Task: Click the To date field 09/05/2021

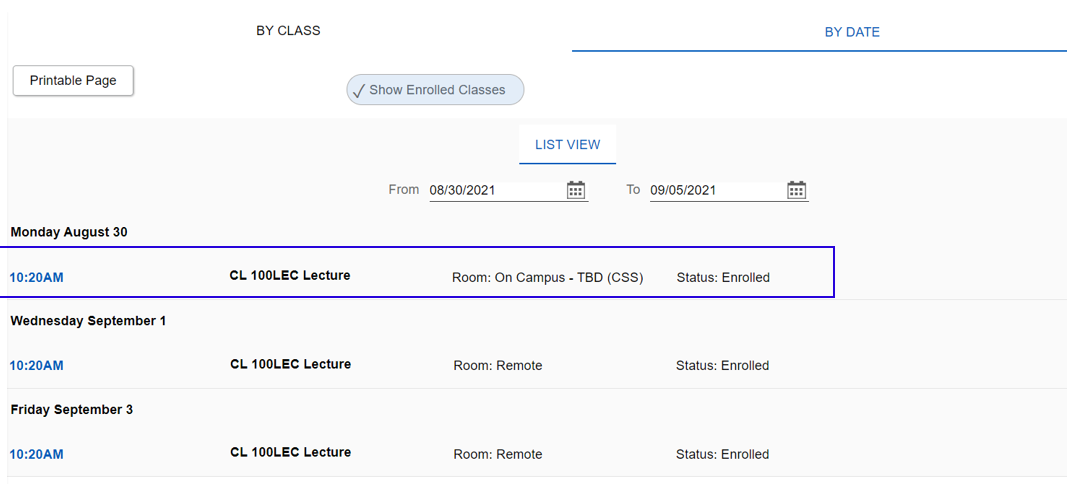Action: click(x=715, y=190)
